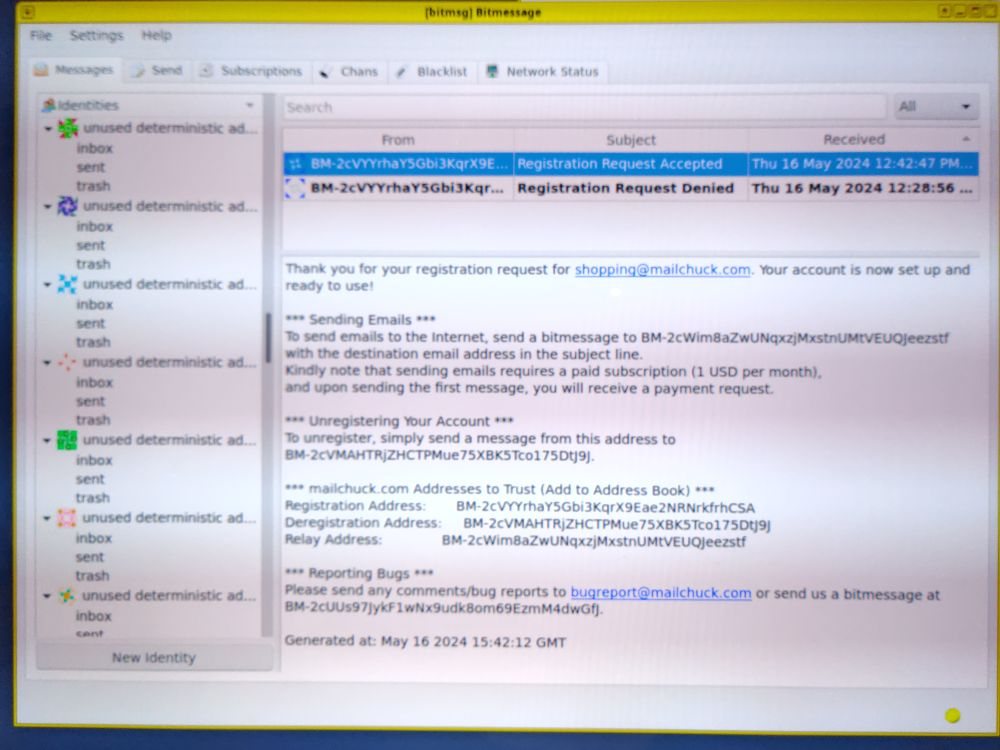Collapse the identity with blue swirl identicon
Image resolution: width=1000 pixels, height=750 pixels.
(48, 207)
